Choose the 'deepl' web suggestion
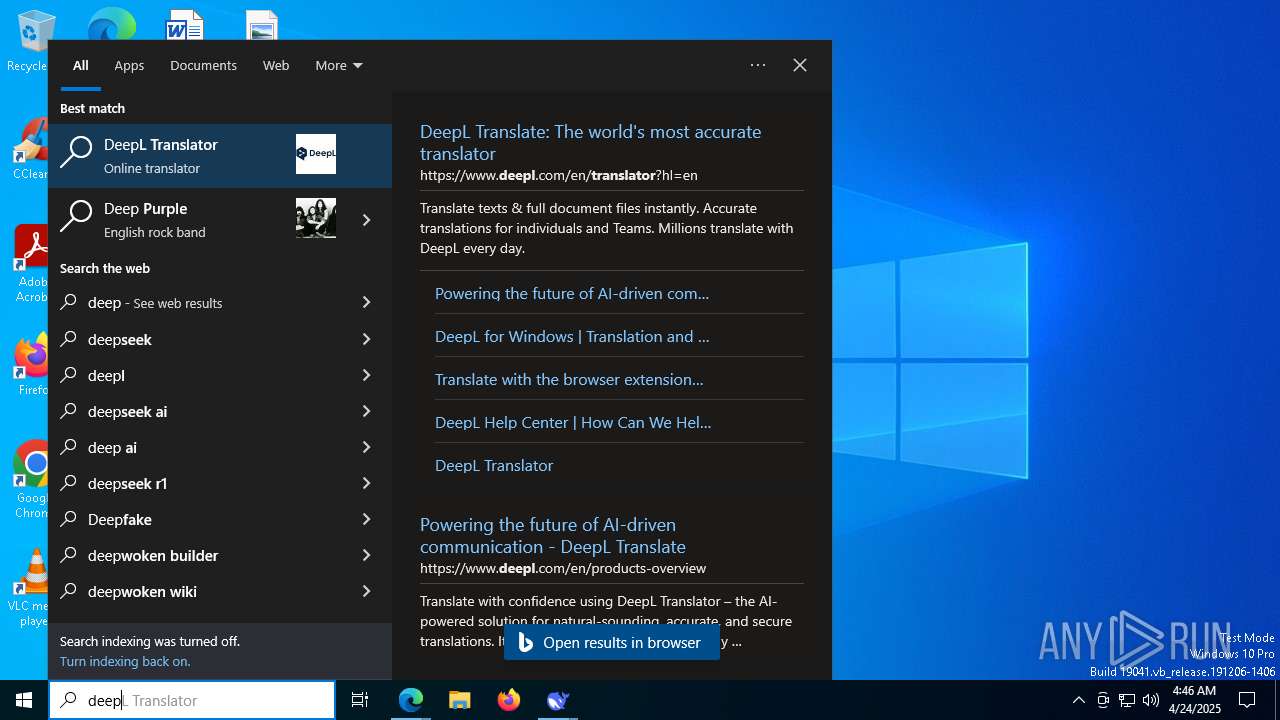 click(x=195, y=375)
